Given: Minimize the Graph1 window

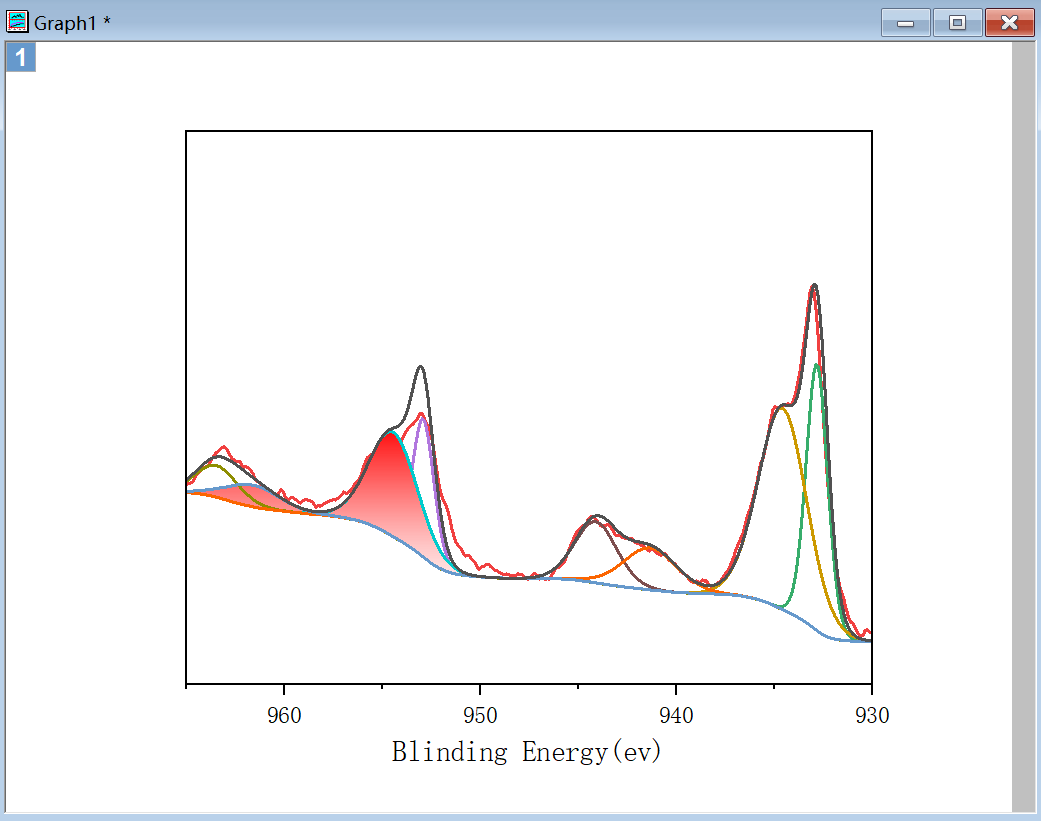Looking at the screenshot, I should tap(906, 23).
